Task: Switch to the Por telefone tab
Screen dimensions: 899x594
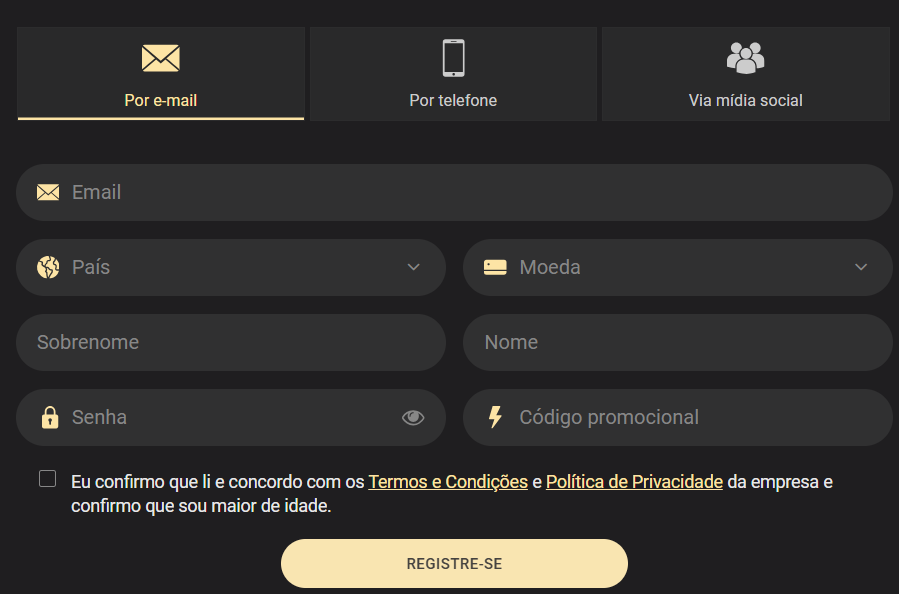Action: point(453,75)
